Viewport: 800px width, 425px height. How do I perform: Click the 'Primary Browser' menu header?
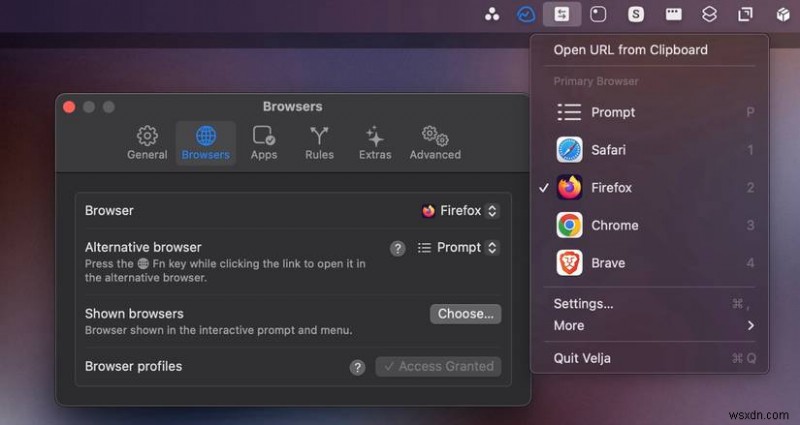tap(596, 82)
